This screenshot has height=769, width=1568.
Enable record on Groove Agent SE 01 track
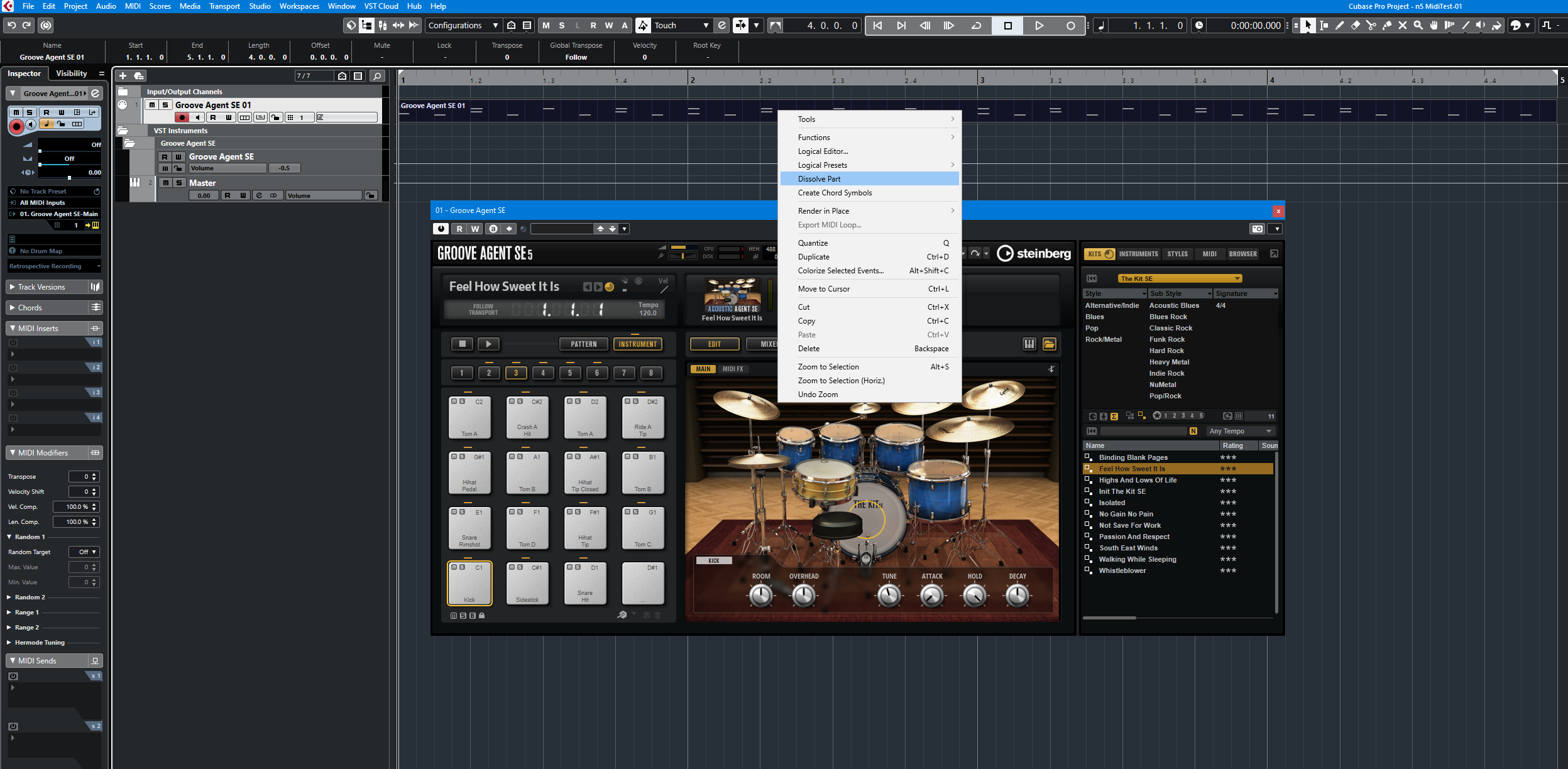[182, 117]
